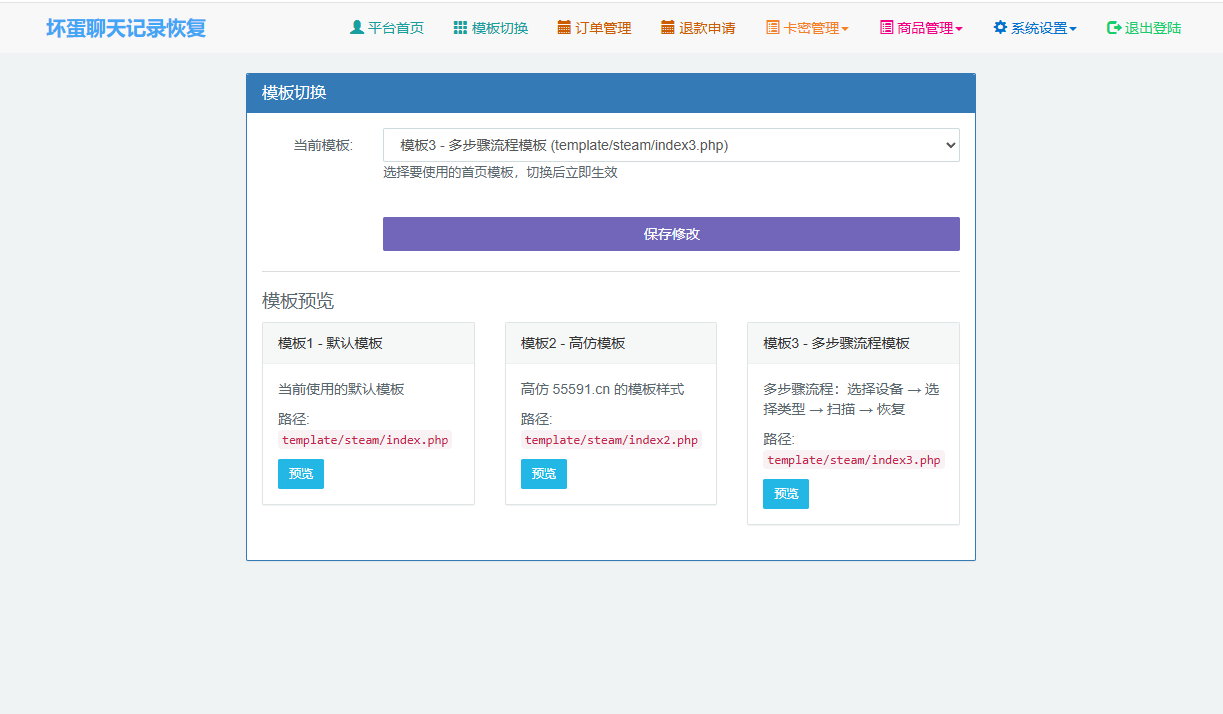Click the logout icon beside 退出登陆

point(1114,28)
